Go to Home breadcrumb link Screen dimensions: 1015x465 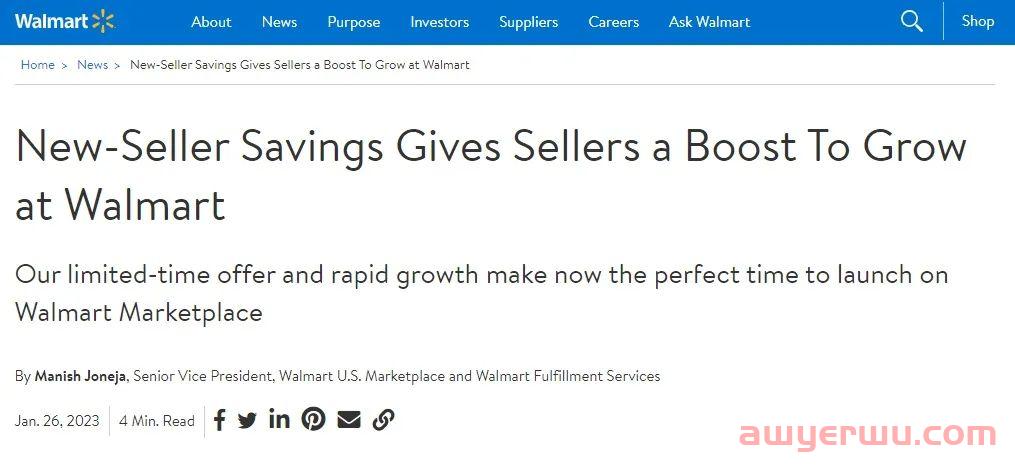[x=38, y=65]
